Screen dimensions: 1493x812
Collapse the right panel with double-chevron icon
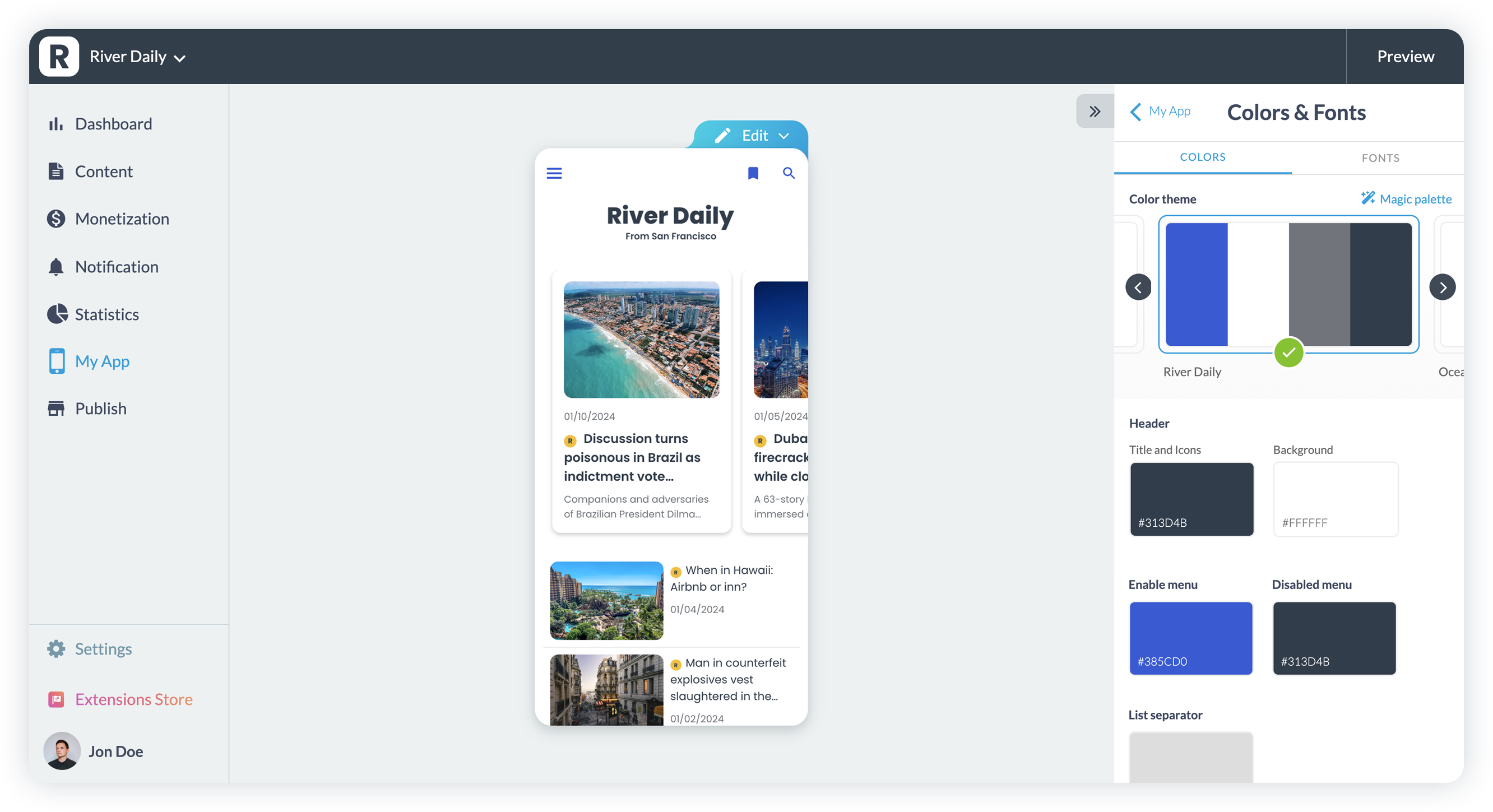point(1094,112)
